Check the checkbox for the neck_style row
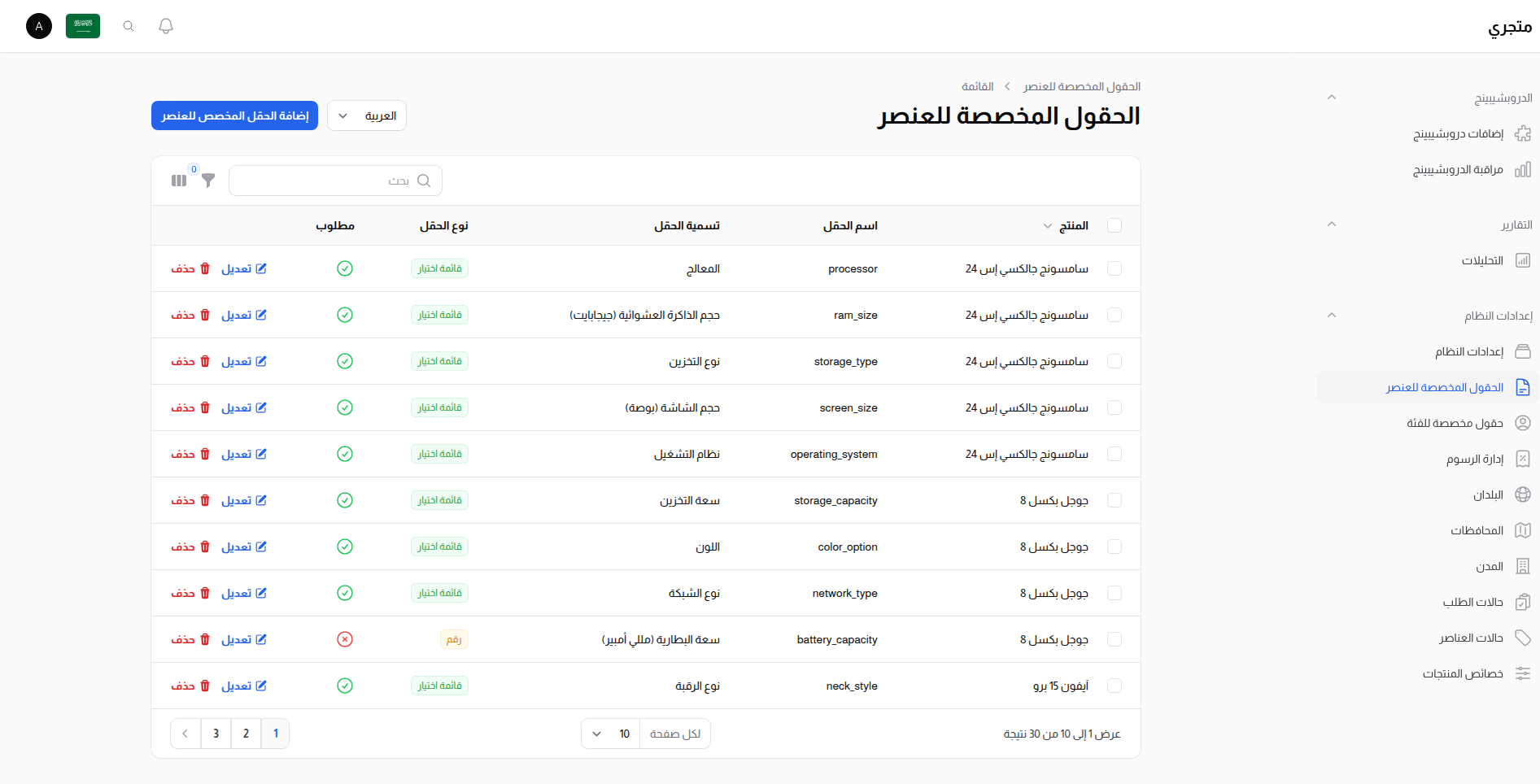 (x=1115, y=686)
